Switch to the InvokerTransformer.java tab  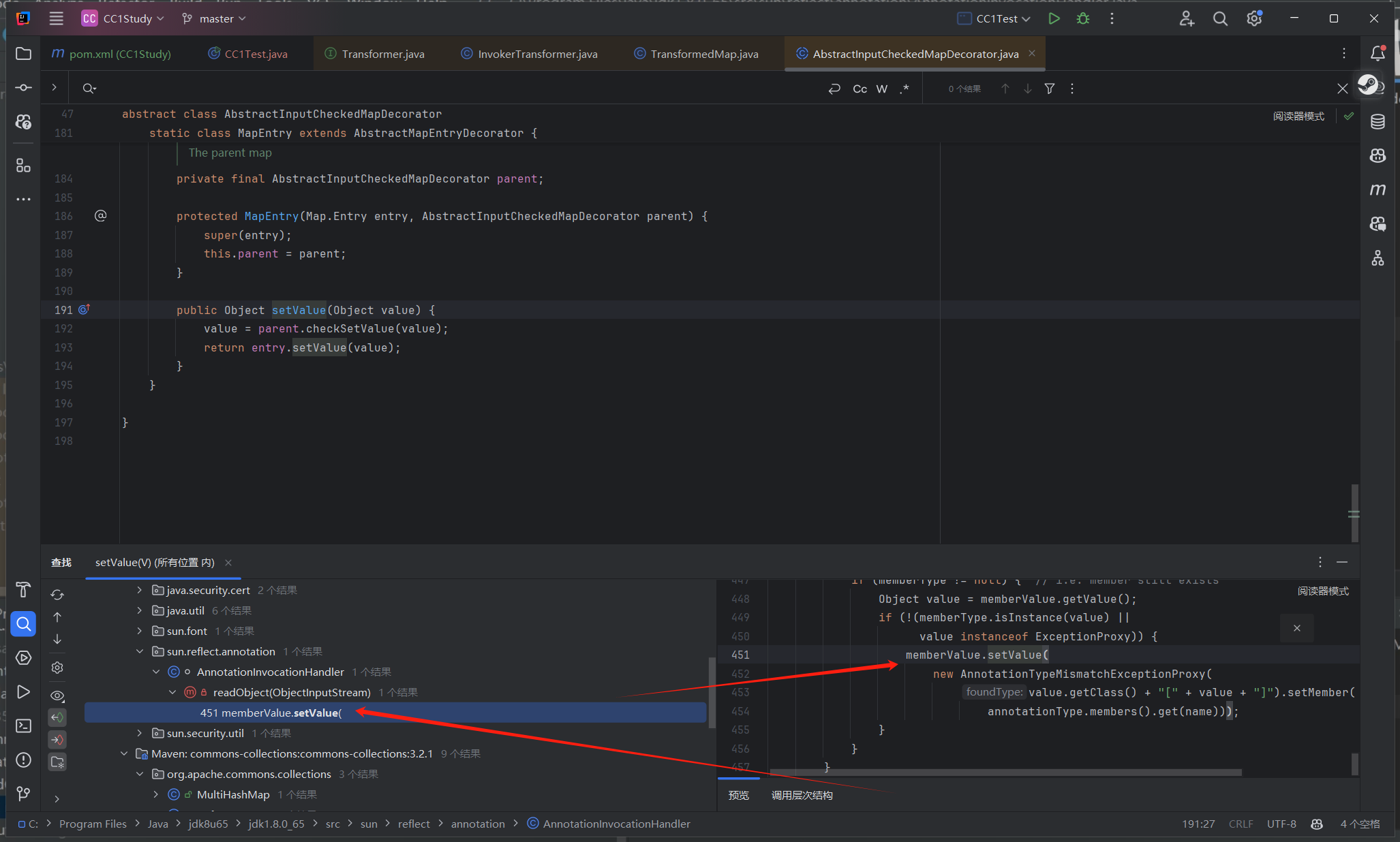click(x=529, y=54)
